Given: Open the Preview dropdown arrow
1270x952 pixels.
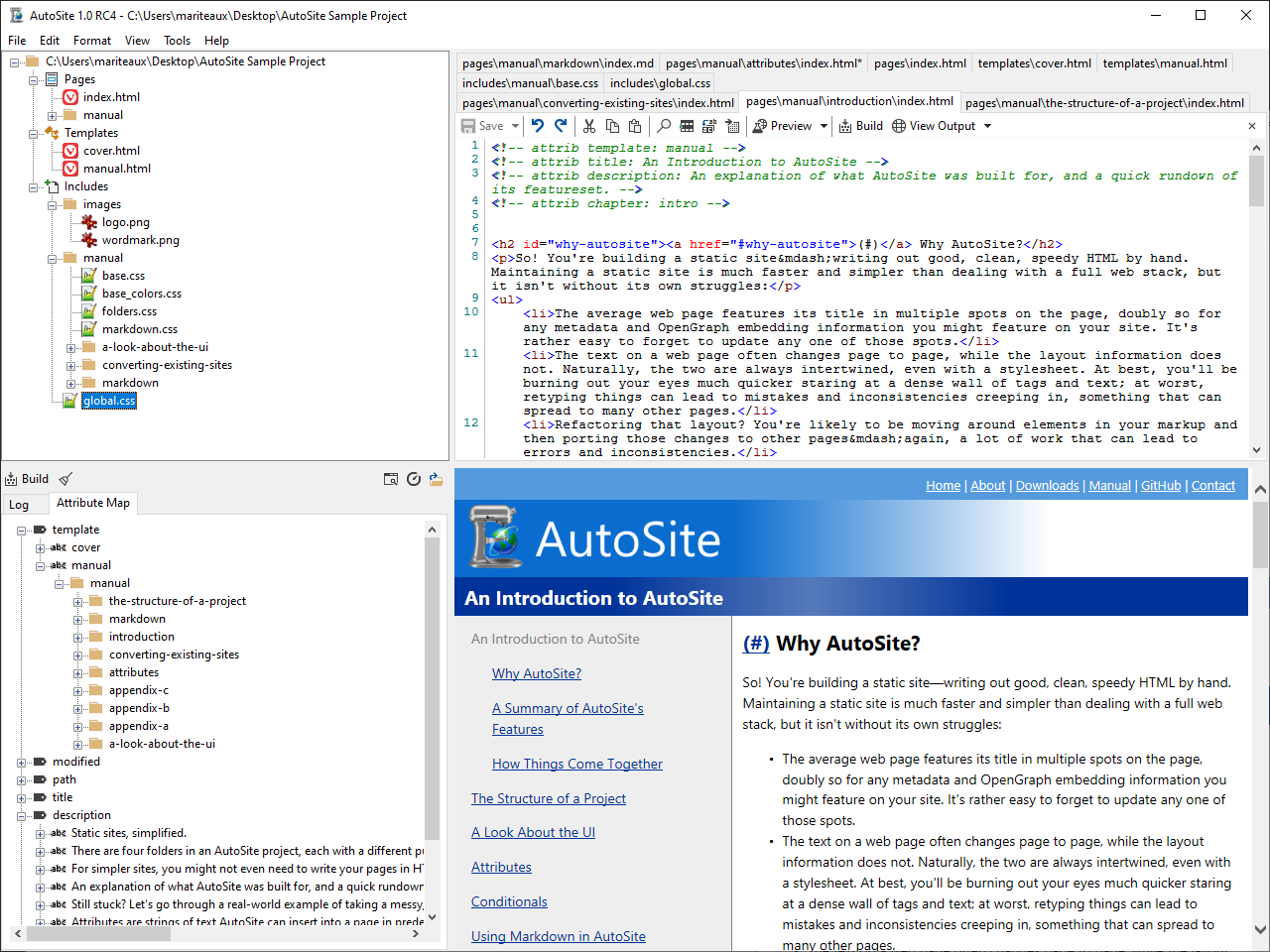Looking at the screenshot, I should 824,126.
